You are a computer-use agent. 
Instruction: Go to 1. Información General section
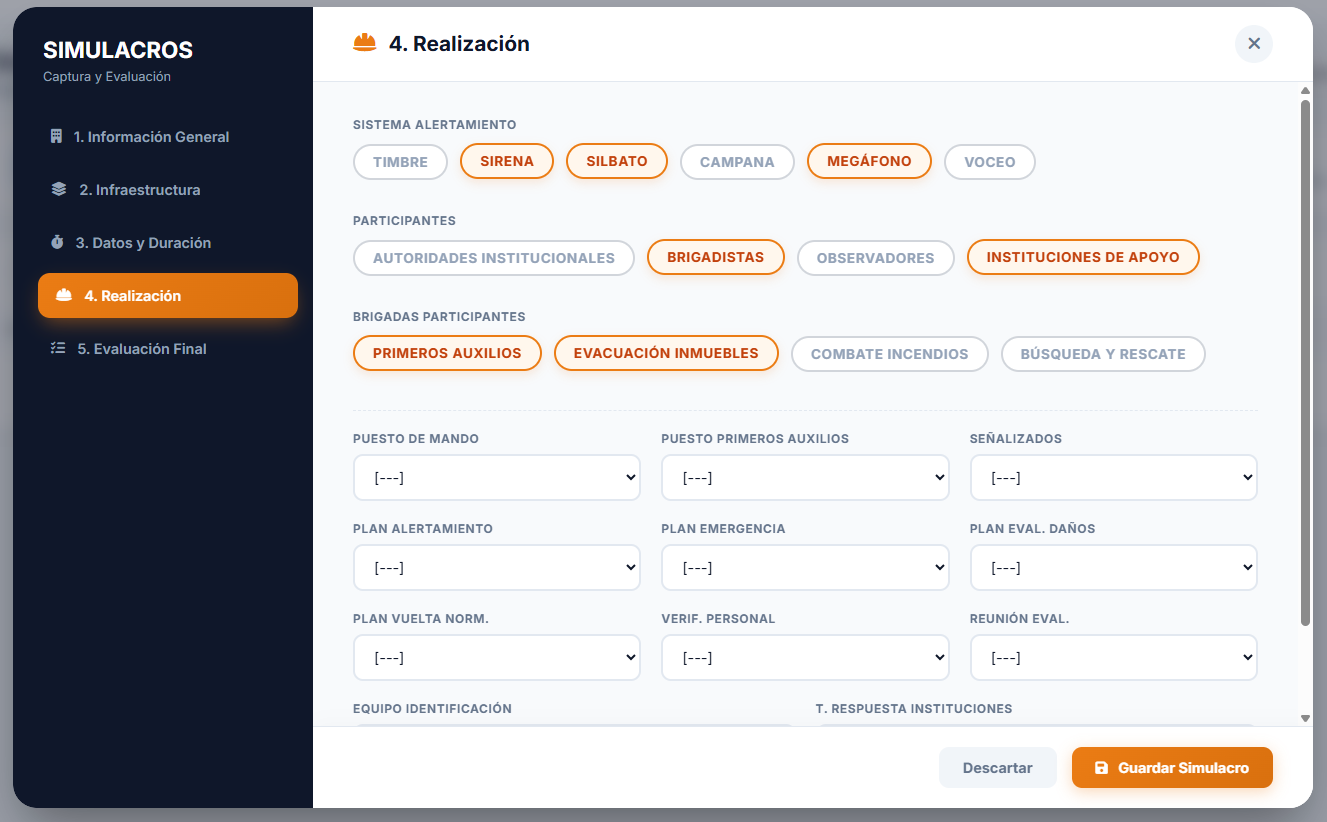coord(168,137)
